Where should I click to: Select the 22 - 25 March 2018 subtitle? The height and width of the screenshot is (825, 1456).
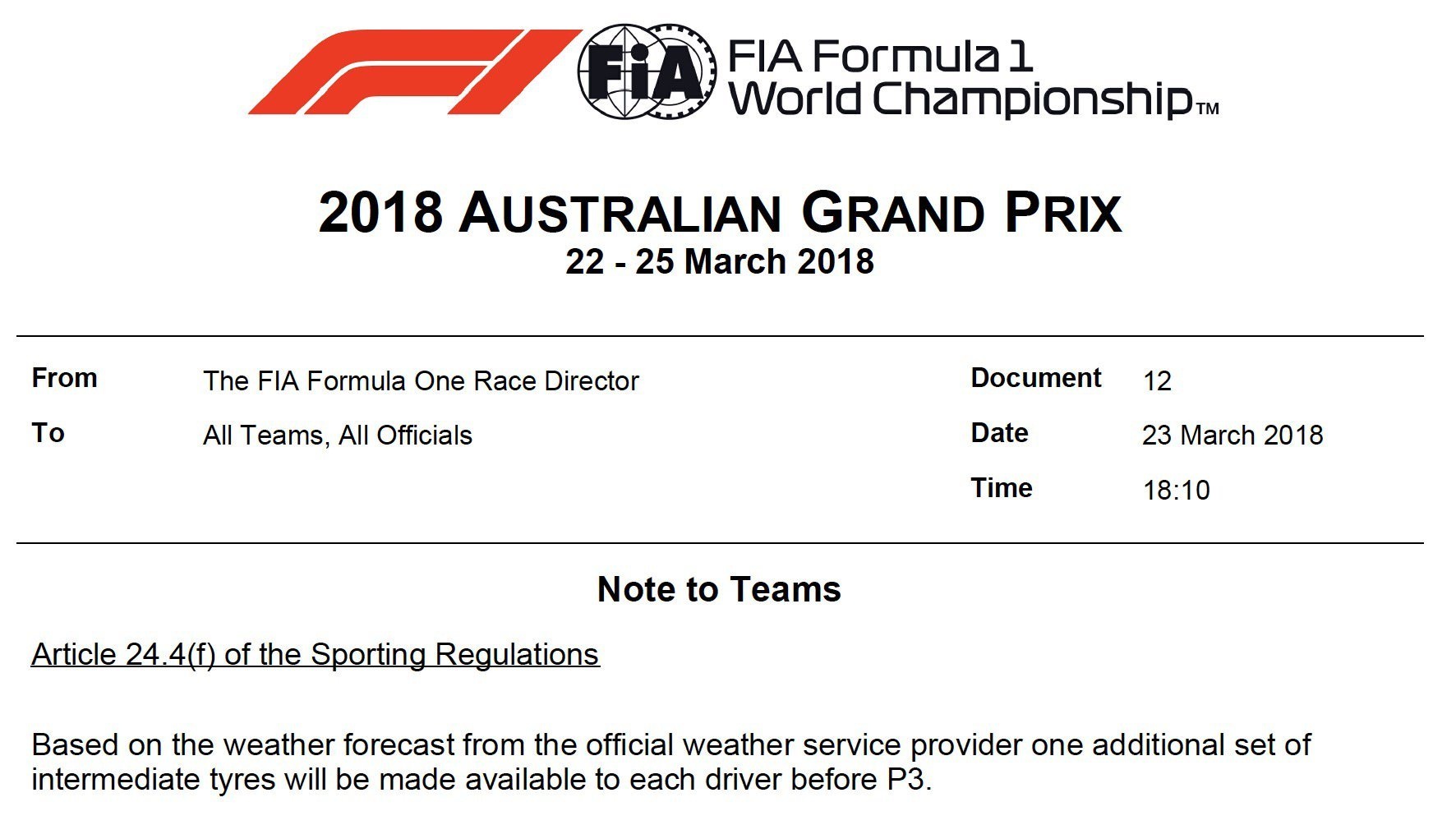[720, 262]
